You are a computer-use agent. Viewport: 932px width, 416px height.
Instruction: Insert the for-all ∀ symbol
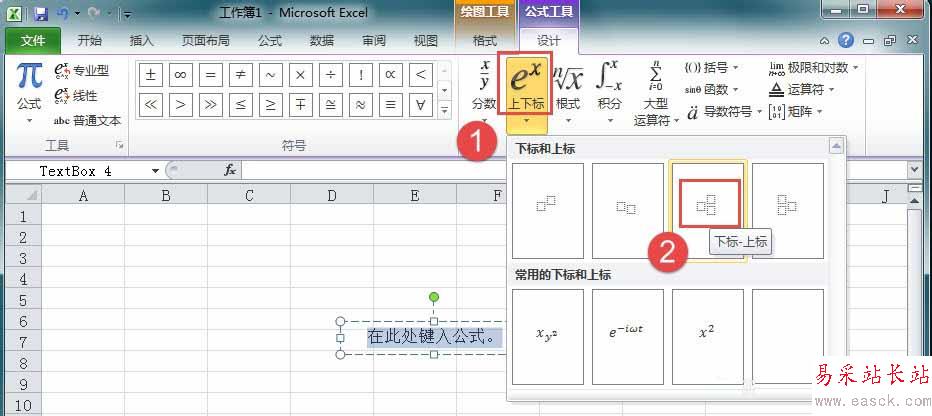click(x=421, y=105)
